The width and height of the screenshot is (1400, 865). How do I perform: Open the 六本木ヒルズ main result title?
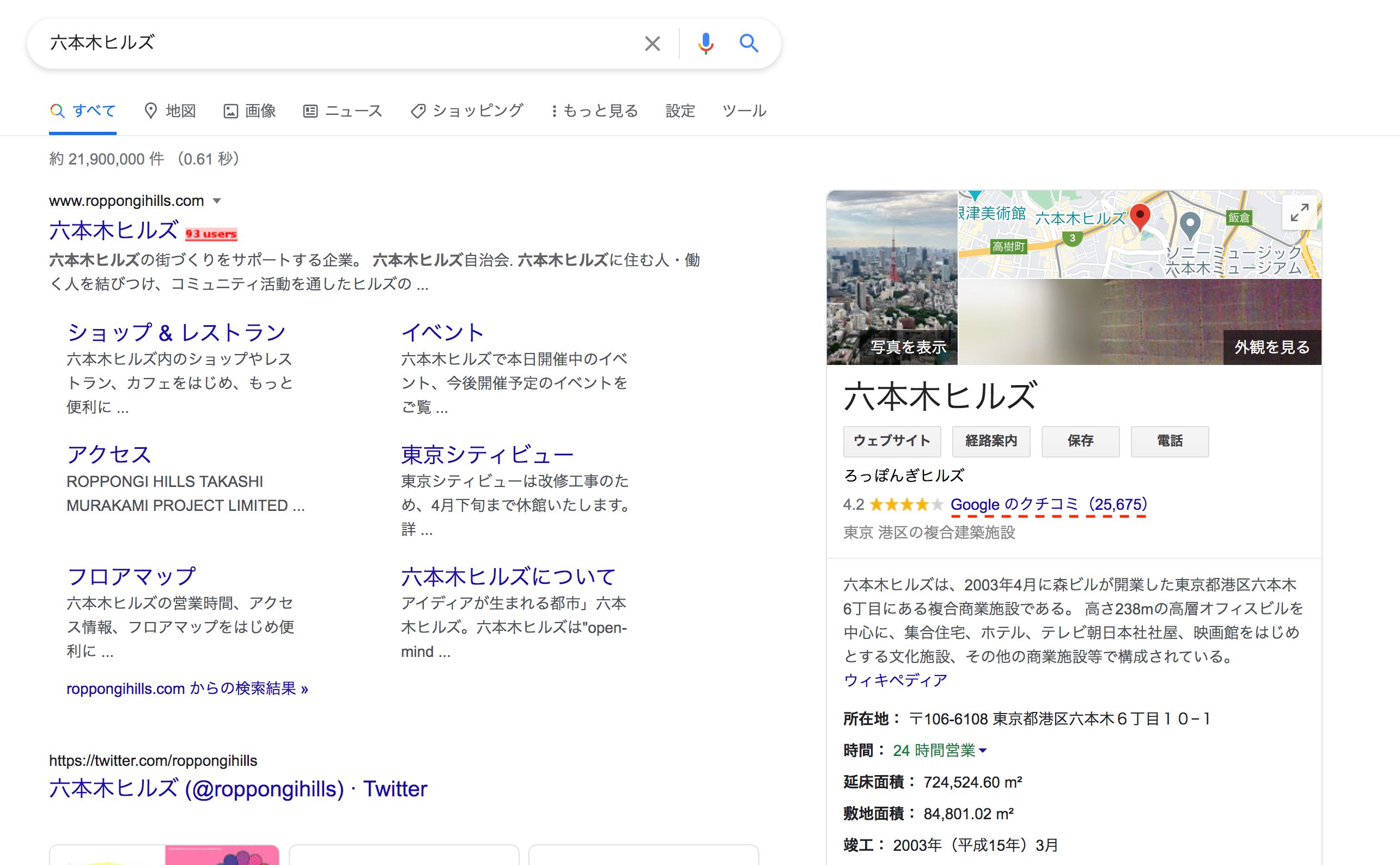tap(113, 230)
